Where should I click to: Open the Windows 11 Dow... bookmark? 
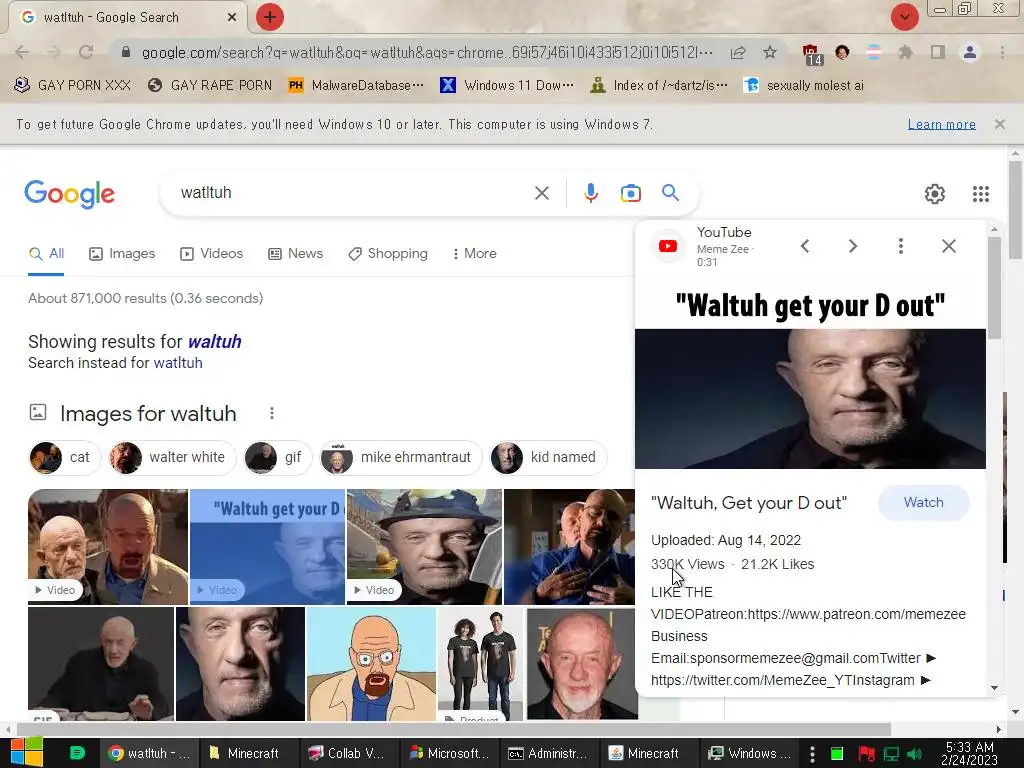(507, 86)
